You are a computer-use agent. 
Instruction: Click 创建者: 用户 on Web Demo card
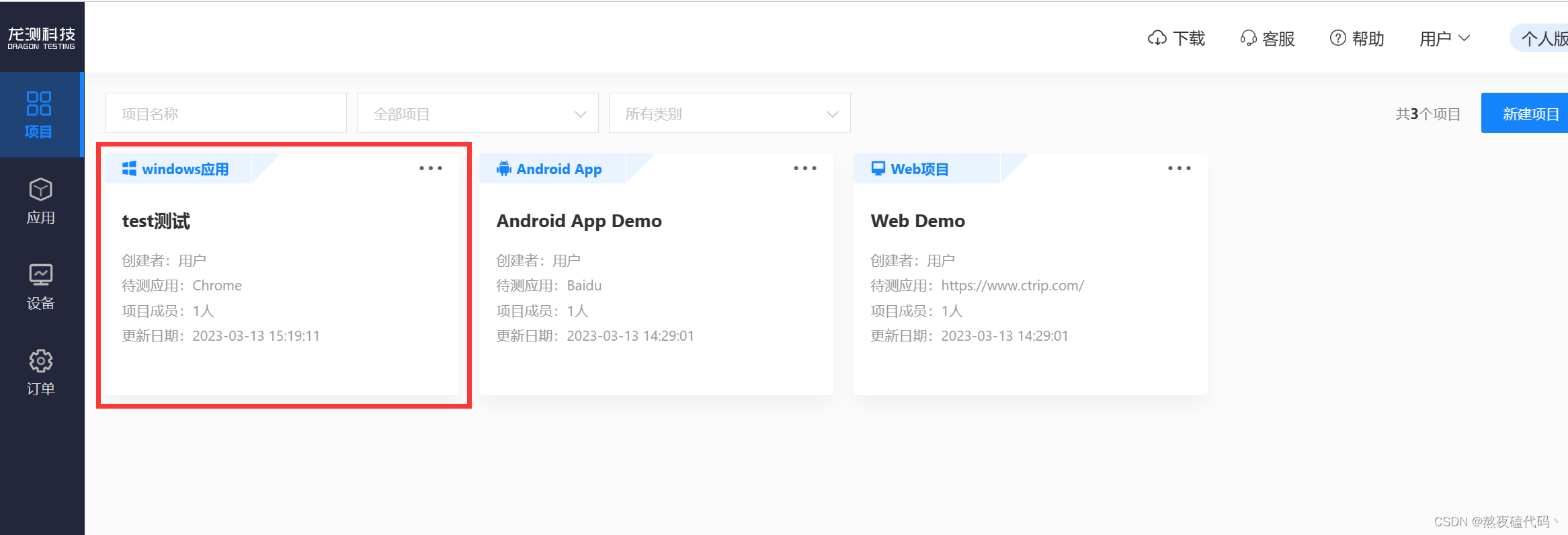point(913,260)
